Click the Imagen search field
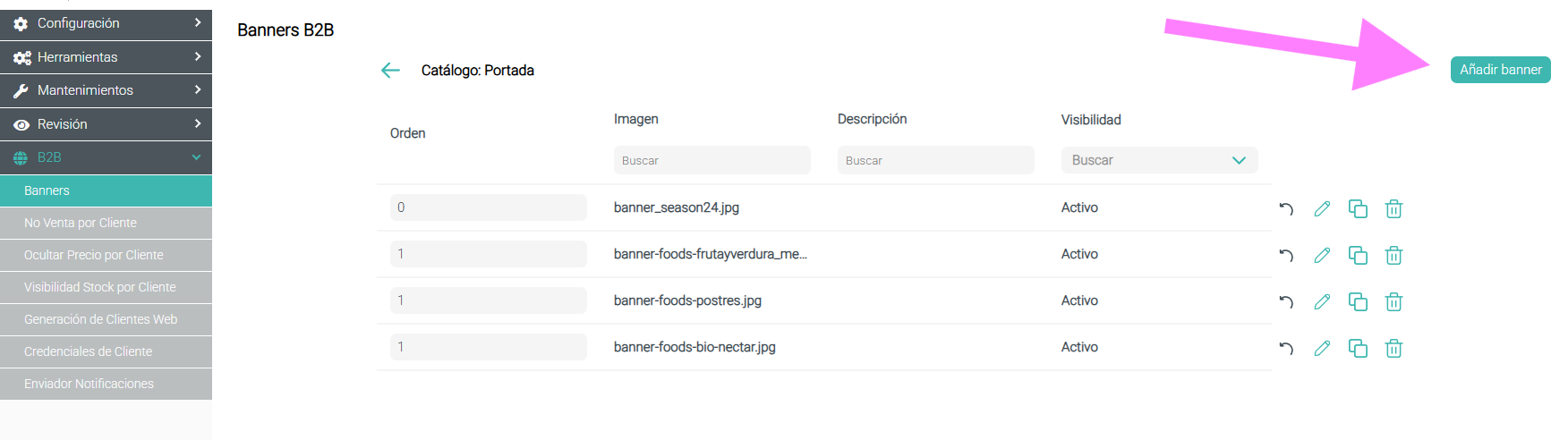The height and width of the screenshot is (440, 1568). pos(712,160)
